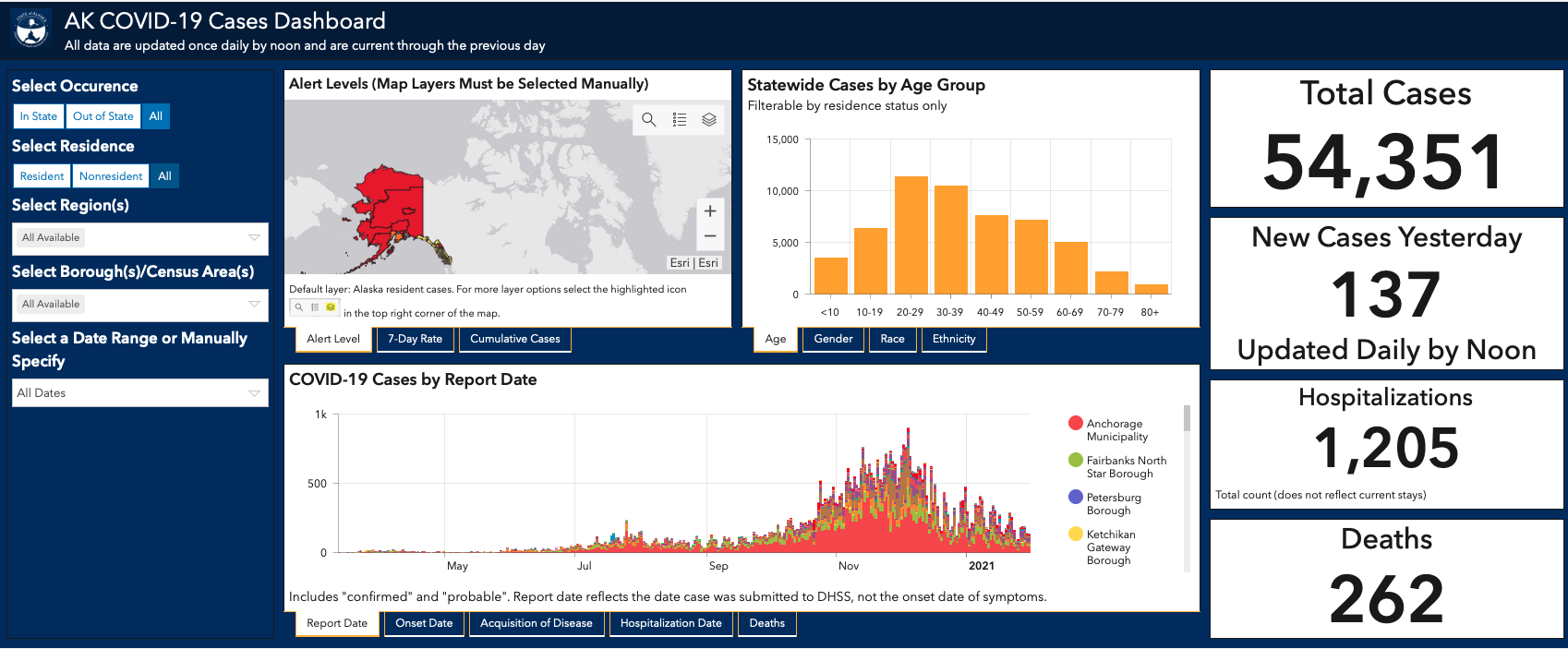Show cases by Gender

(834, 339)
